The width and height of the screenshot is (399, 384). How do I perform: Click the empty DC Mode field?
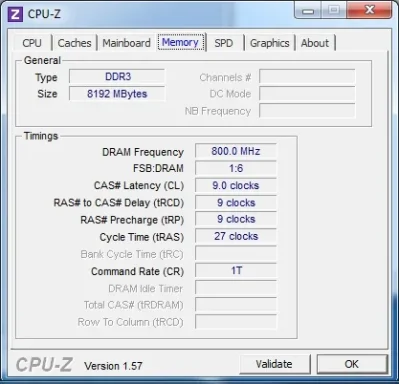(307, 94)
